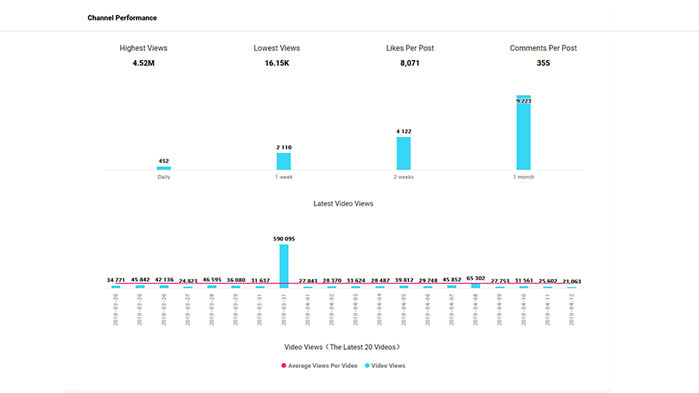Click the Daily bar showing 452

pyautogui.click(x=164, y=168)
